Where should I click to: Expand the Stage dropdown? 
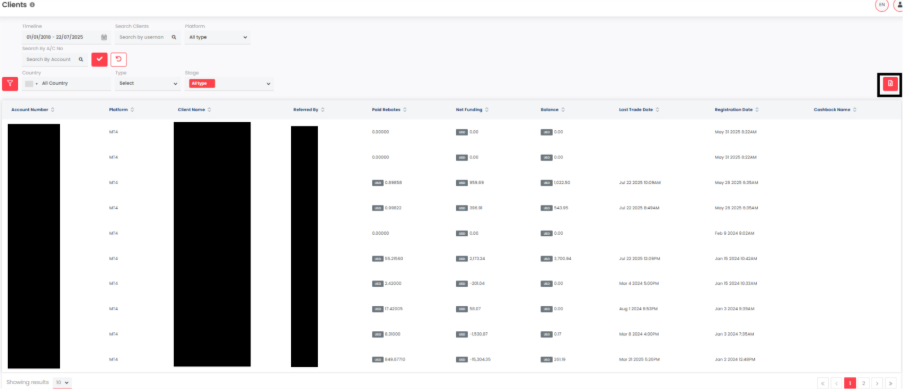coord(268,84)
